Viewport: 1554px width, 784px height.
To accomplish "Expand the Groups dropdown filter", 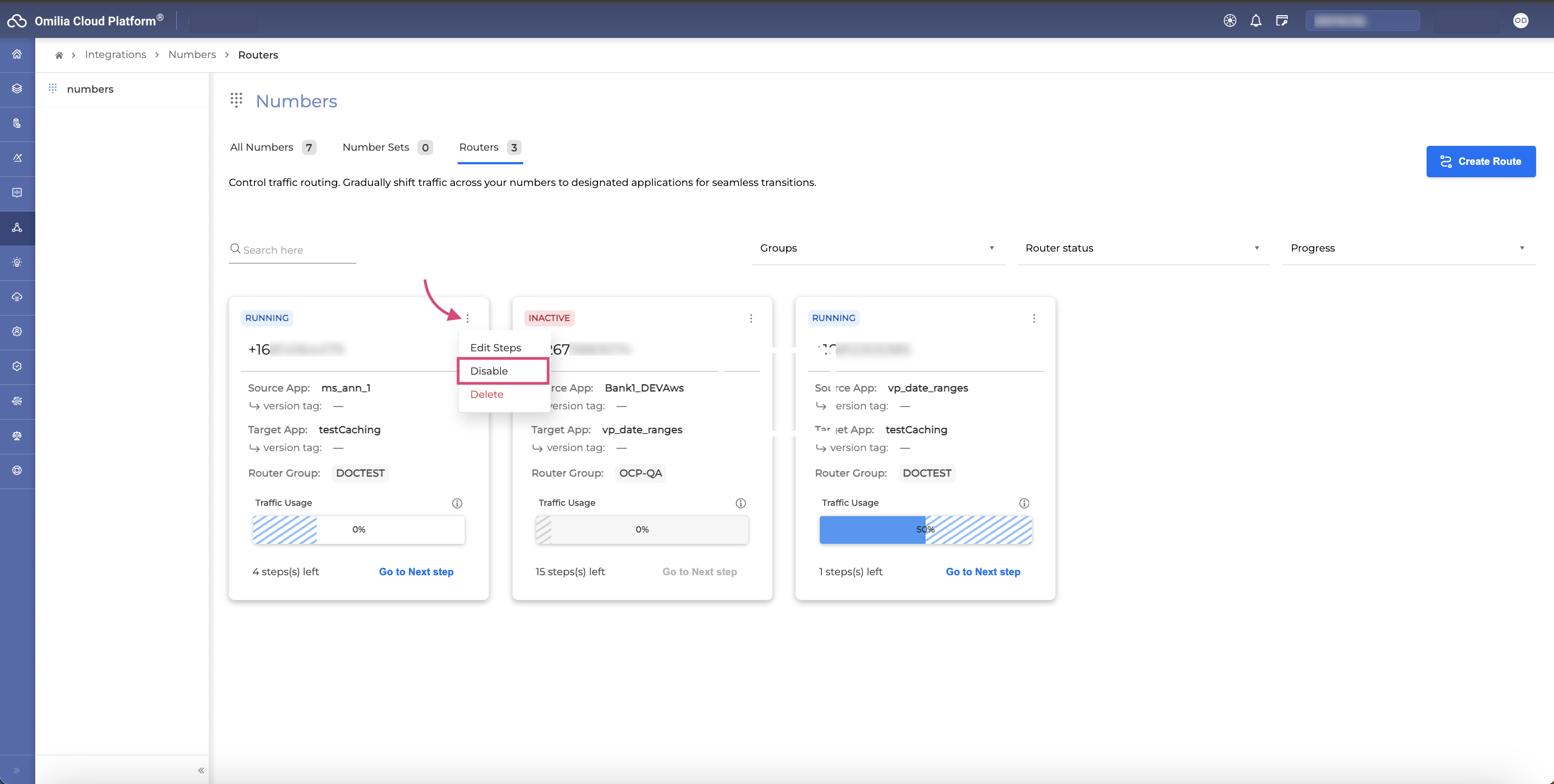I will click(x=990, y=248).
